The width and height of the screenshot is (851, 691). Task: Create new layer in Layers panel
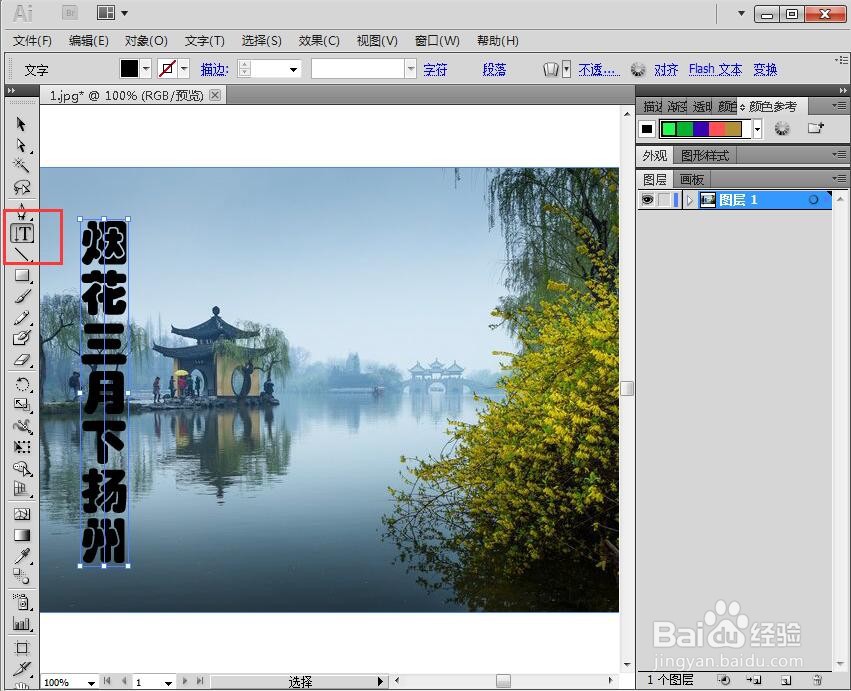(786, 680)
